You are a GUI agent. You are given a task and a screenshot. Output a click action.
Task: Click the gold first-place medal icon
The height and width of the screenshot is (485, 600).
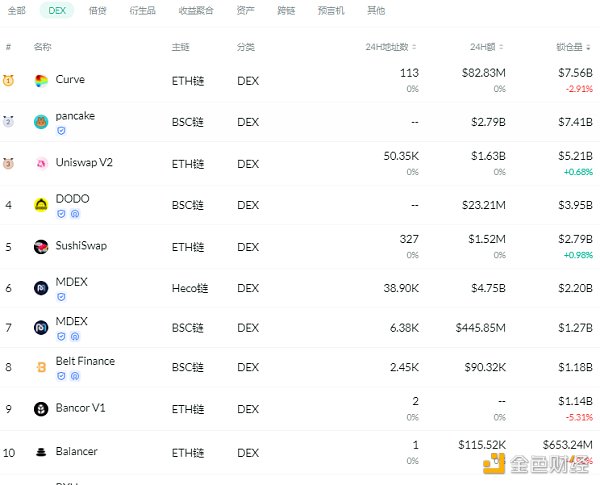click(x=8, y=80)
